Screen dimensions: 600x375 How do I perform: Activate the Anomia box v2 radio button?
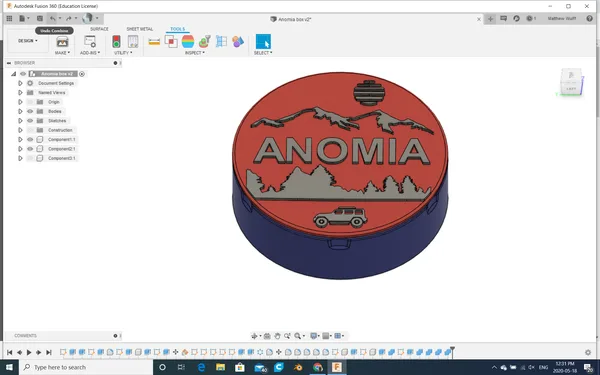tap(82, 74)
